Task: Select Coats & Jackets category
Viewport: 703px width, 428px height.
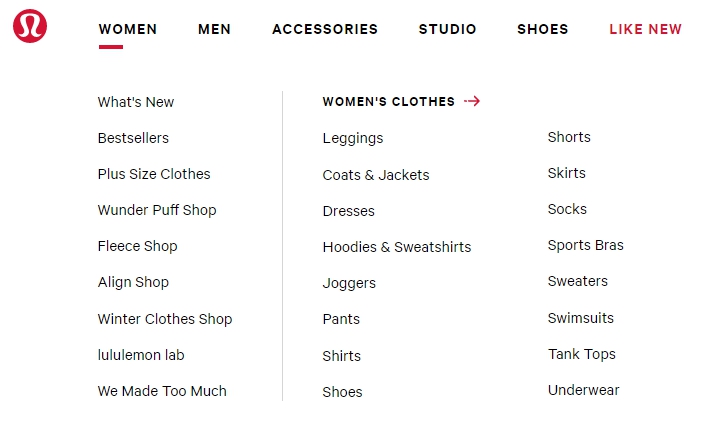Action: (376, 175)
